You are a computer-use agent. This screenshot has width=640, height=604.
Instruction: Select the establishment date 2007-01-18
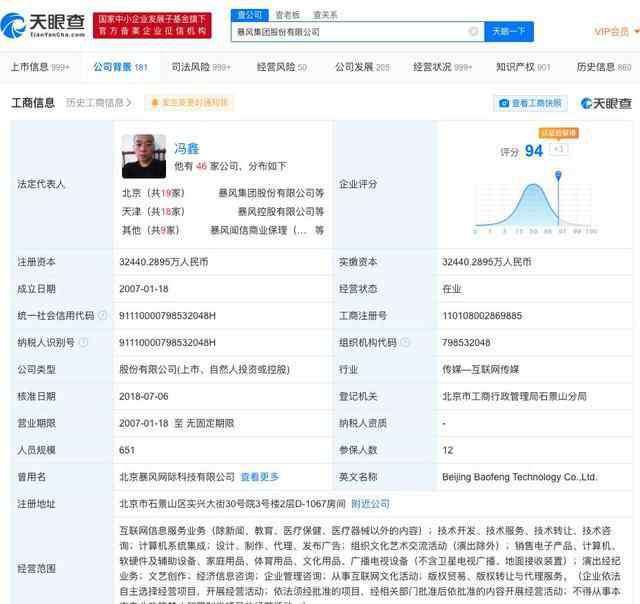pyautogui.click(x=144, y=289)
